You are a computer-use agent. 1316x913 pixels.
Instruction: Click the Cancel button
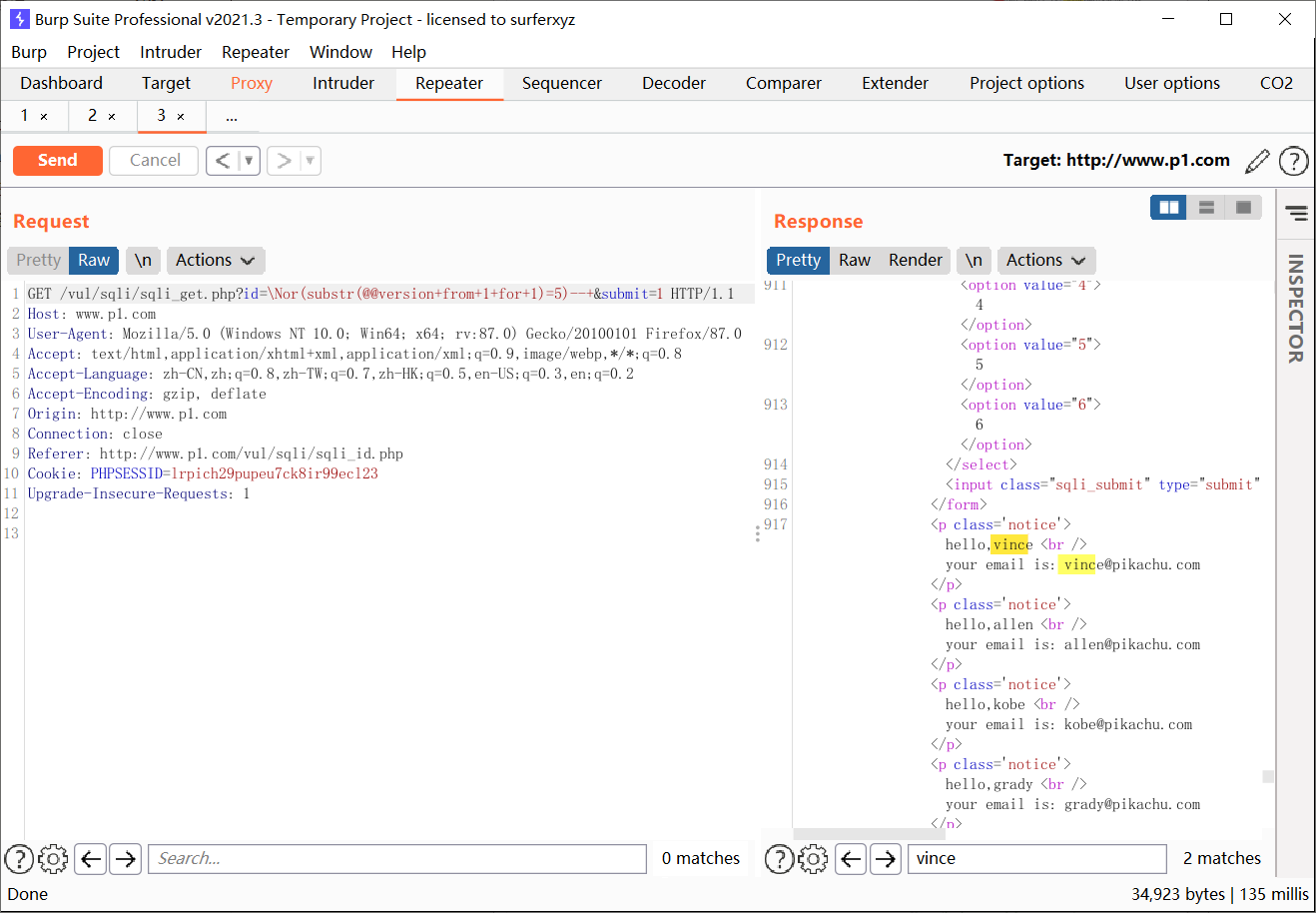(x=155, y=161)
